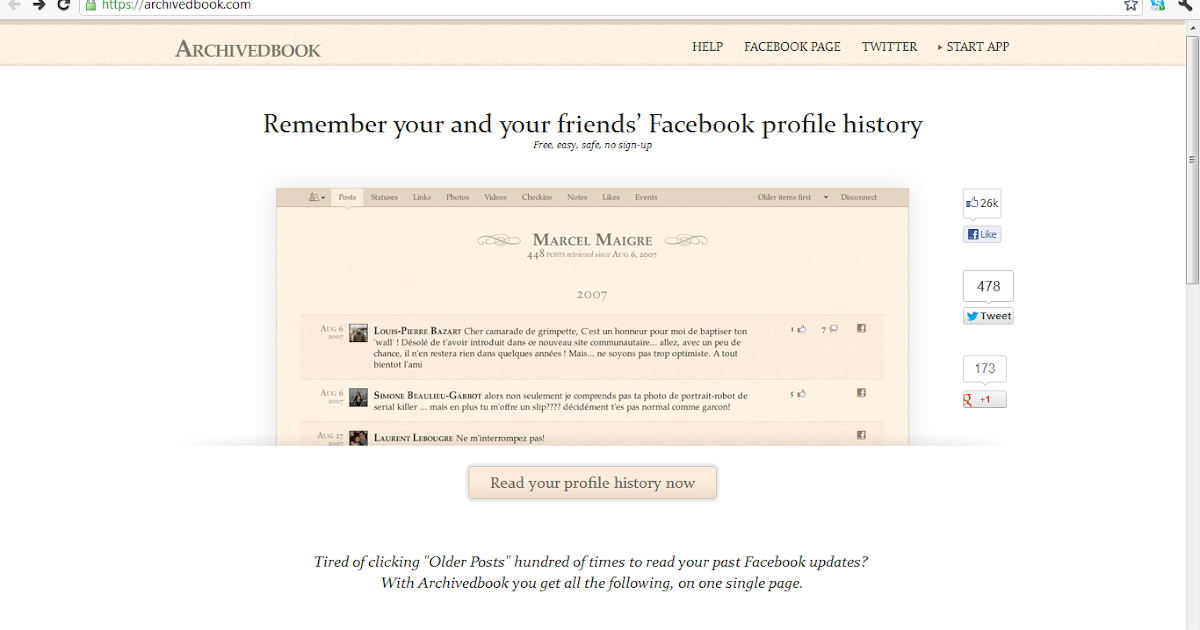Image resolution: width=1200 pixels, height=630 pixels.
Task: Select the Statuses tab in preview
Action: [x=384, y=197]
